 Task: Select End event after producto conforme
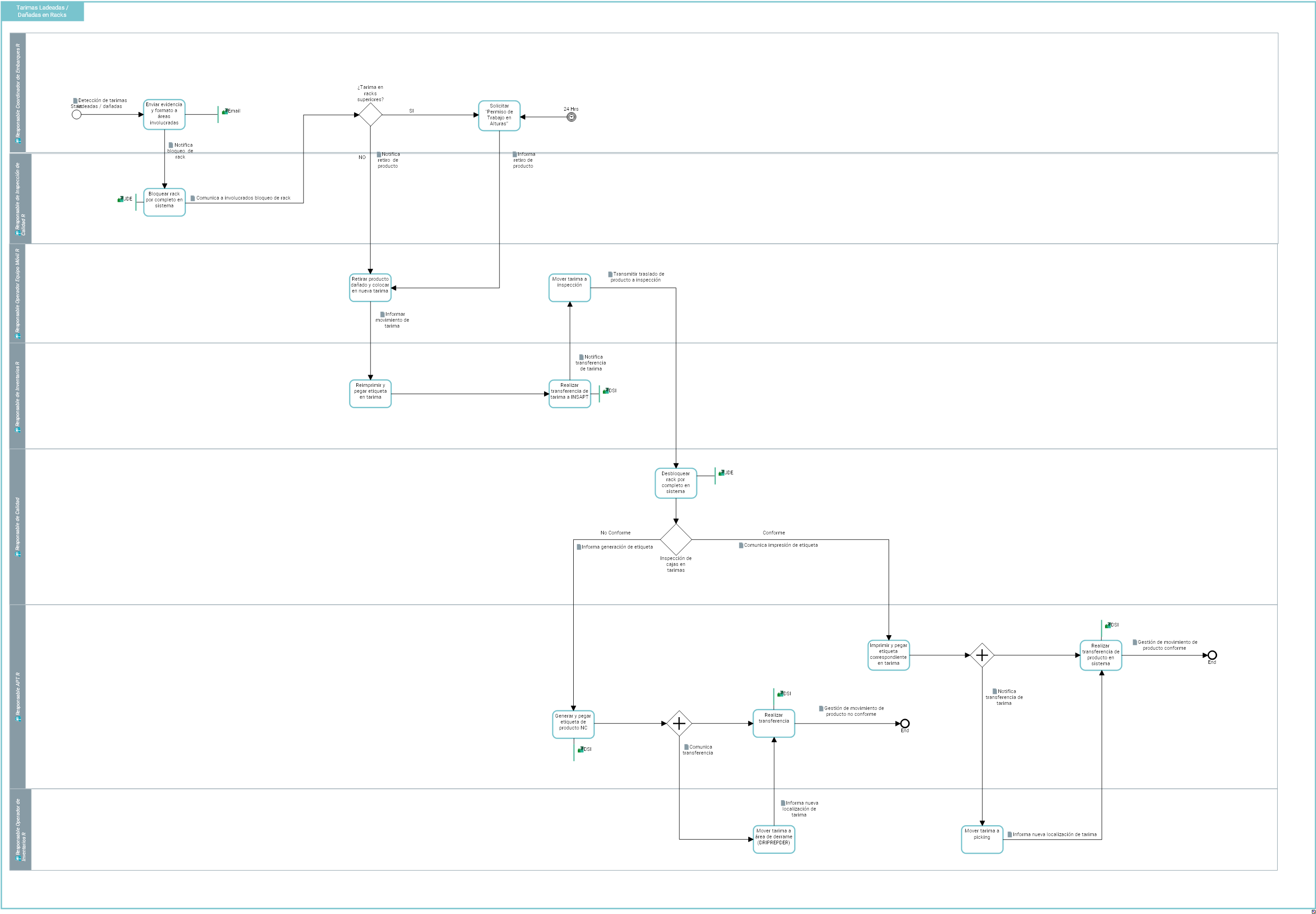(x=1212, y=655)
